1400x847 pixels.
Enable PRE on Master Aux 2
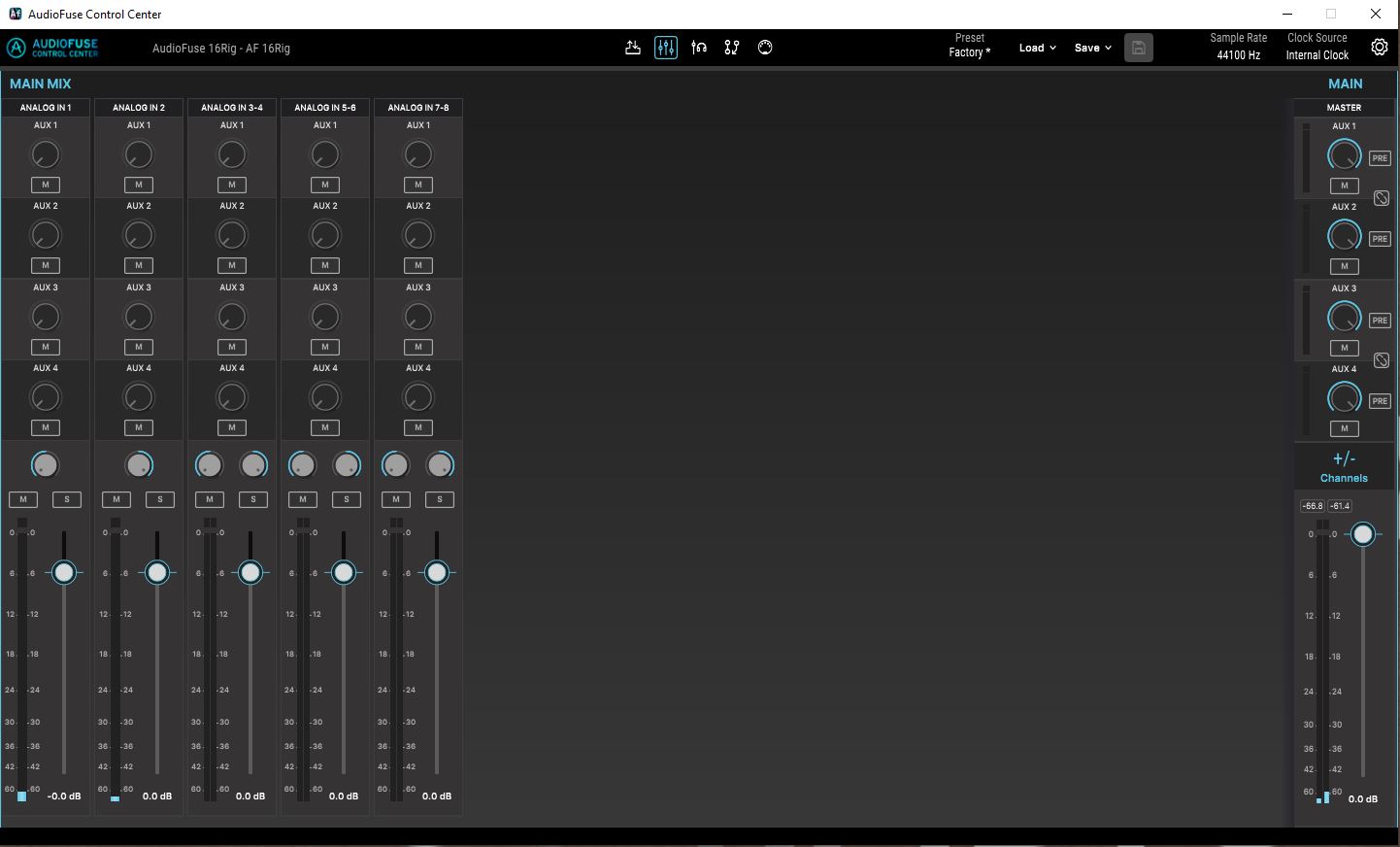click(x=1379, y=238)
